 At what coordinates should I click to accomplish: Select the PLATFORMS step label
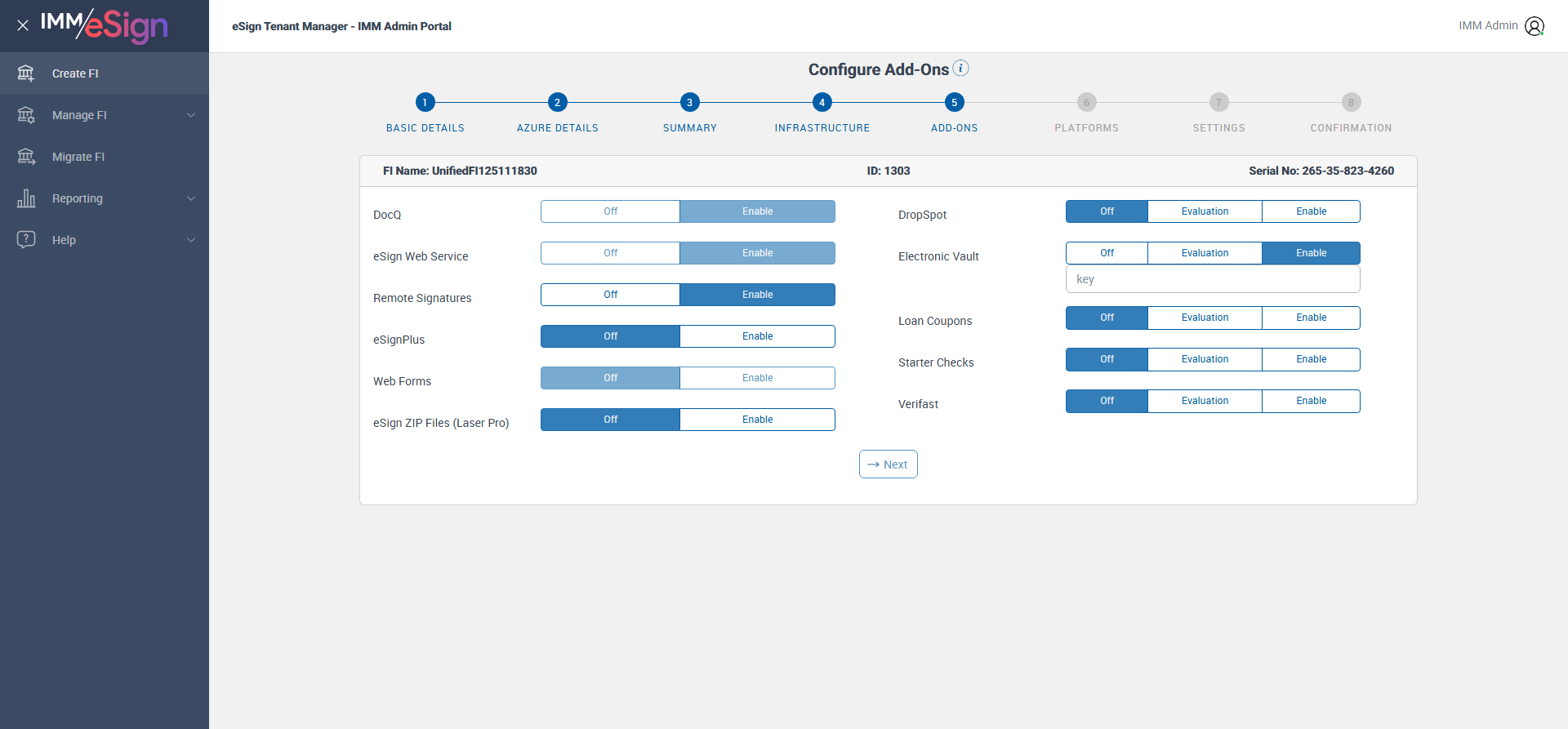1086,128
